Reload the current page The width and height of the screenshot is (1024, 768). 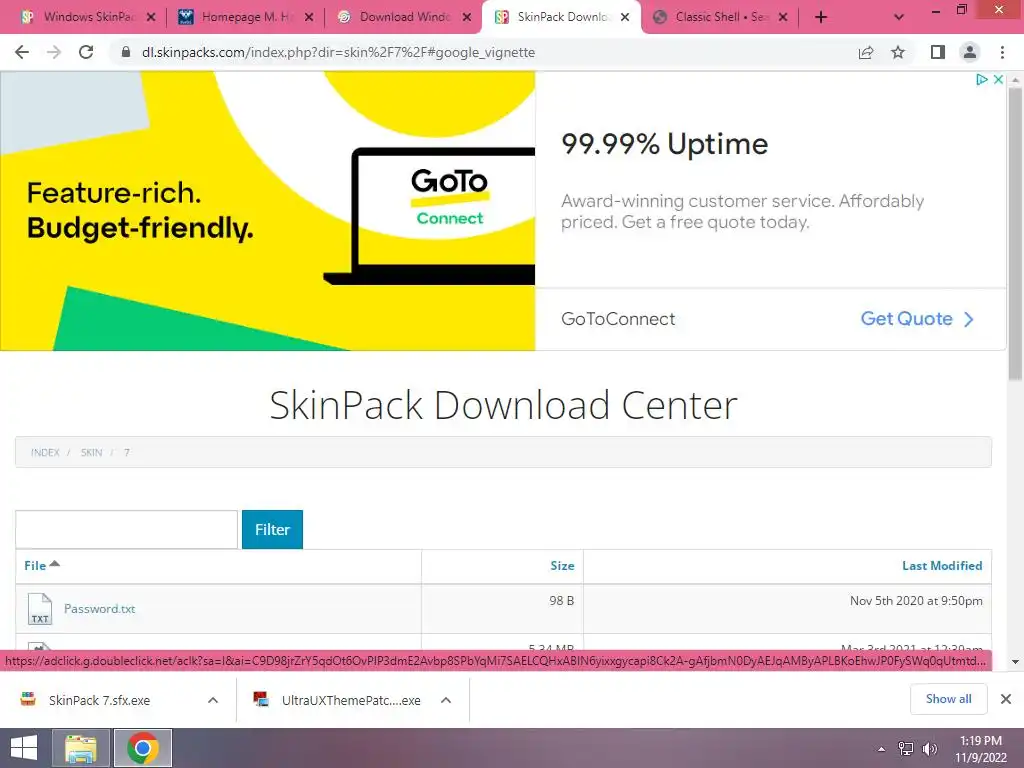86,52
